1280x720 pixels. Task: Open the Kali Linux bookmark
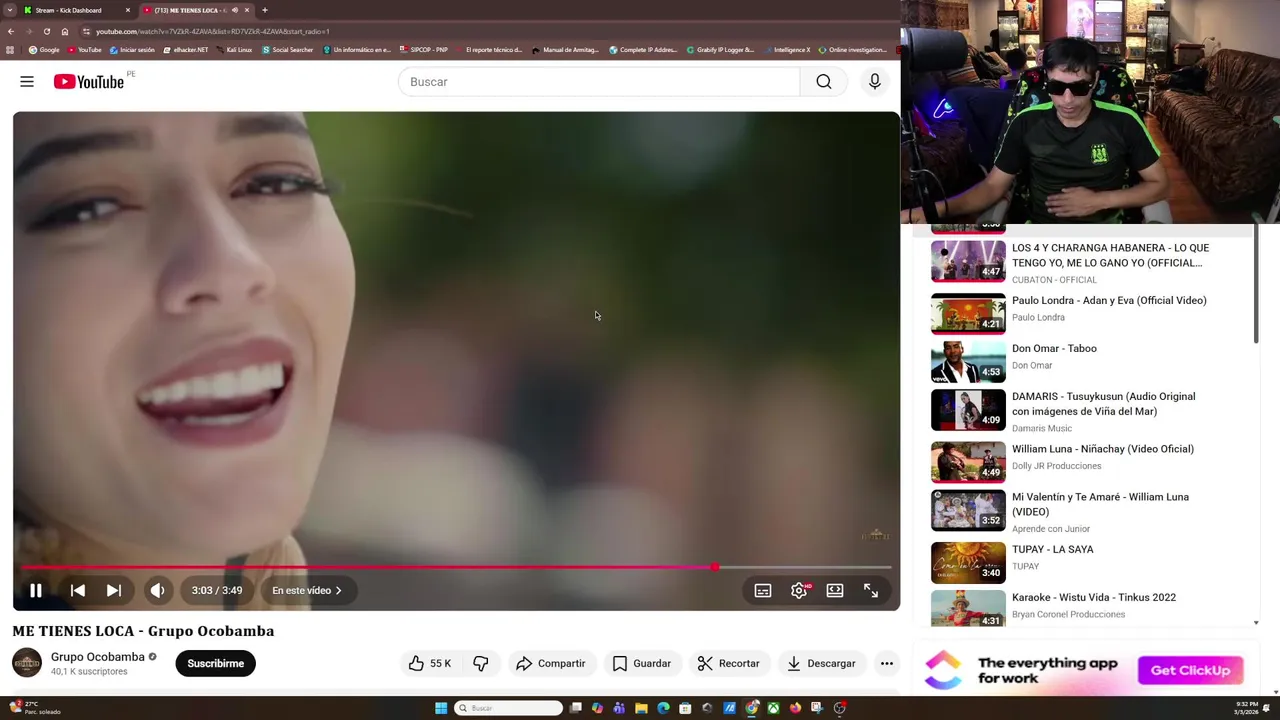tap(234, 50)
